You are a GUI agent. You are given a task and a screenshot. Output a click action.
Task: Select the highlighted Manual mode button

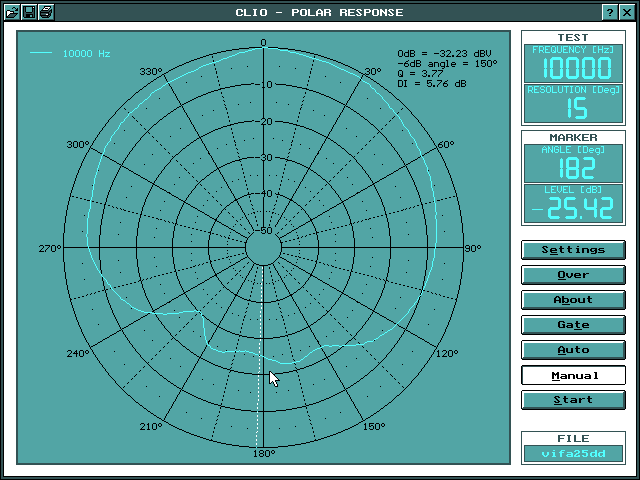coord(573,376)
